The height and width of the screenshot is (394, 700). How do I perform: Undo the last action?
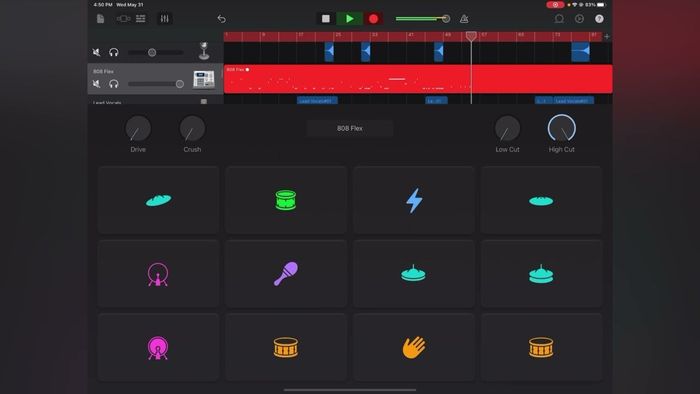coord(221,19)
